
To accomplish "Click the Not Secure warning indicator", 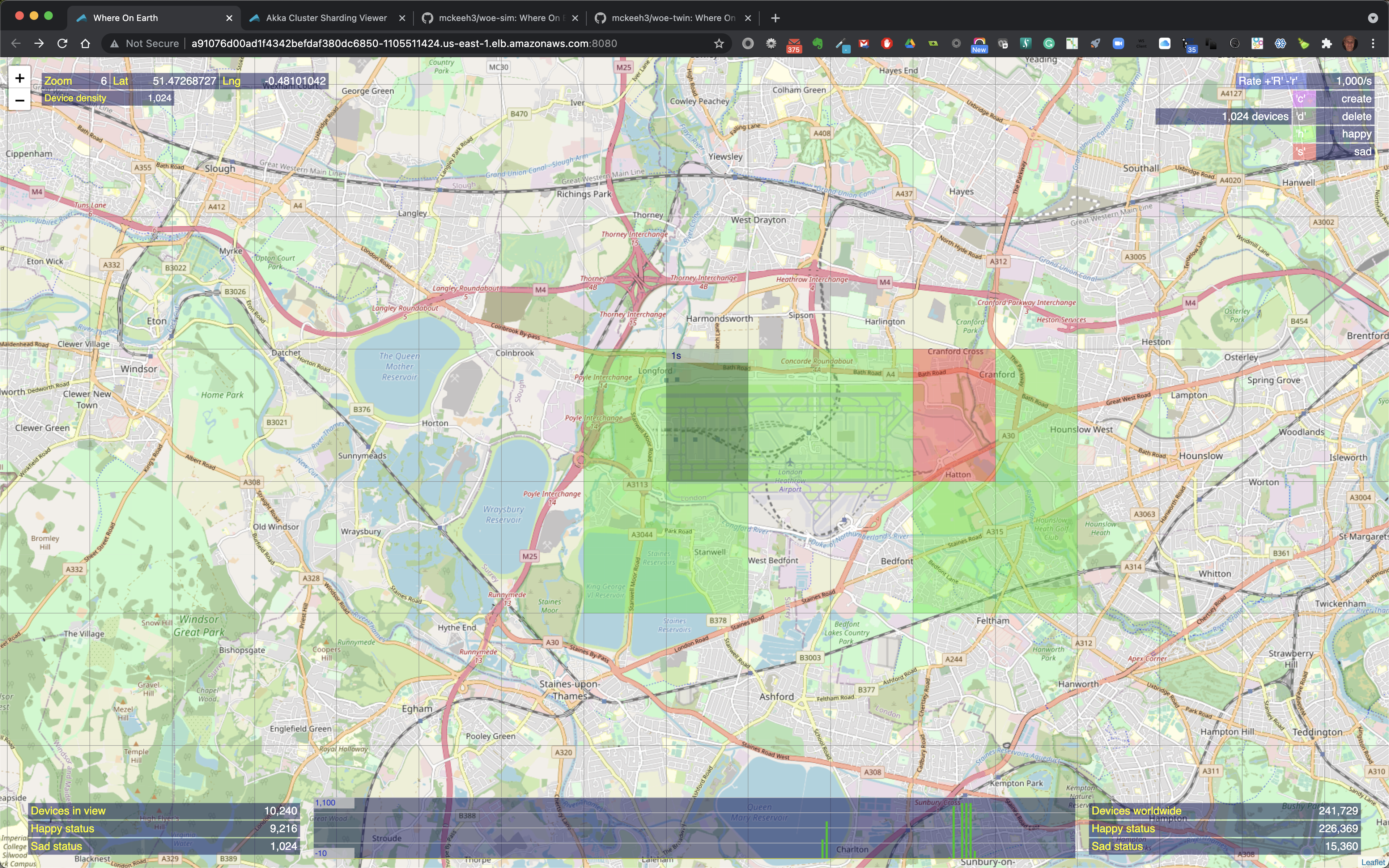I will click(x=145, y=44).
